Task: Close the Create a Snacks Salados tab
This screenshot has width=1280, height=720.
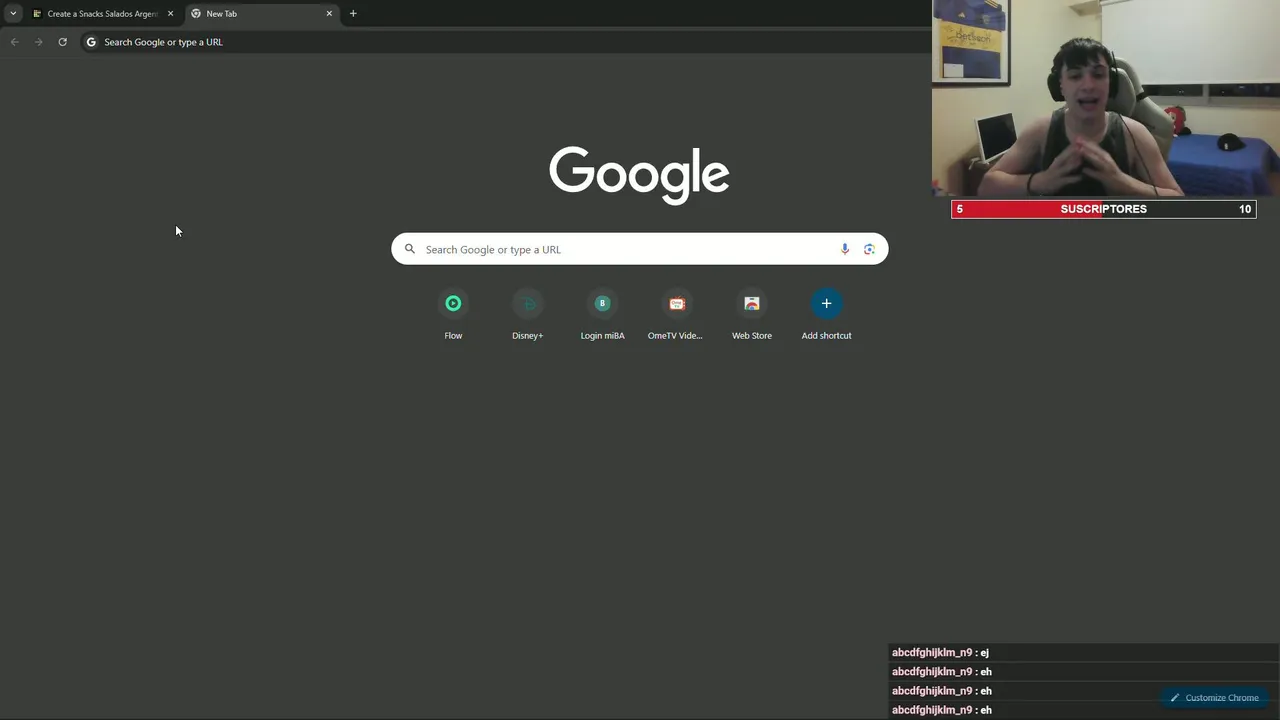Action: (x=170, y=14)
